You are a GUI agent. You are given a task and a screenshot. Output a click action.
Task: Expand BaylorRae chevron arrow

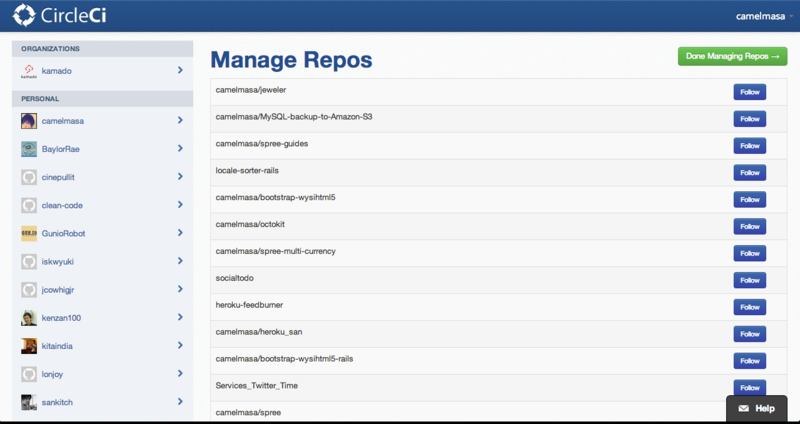180,148
